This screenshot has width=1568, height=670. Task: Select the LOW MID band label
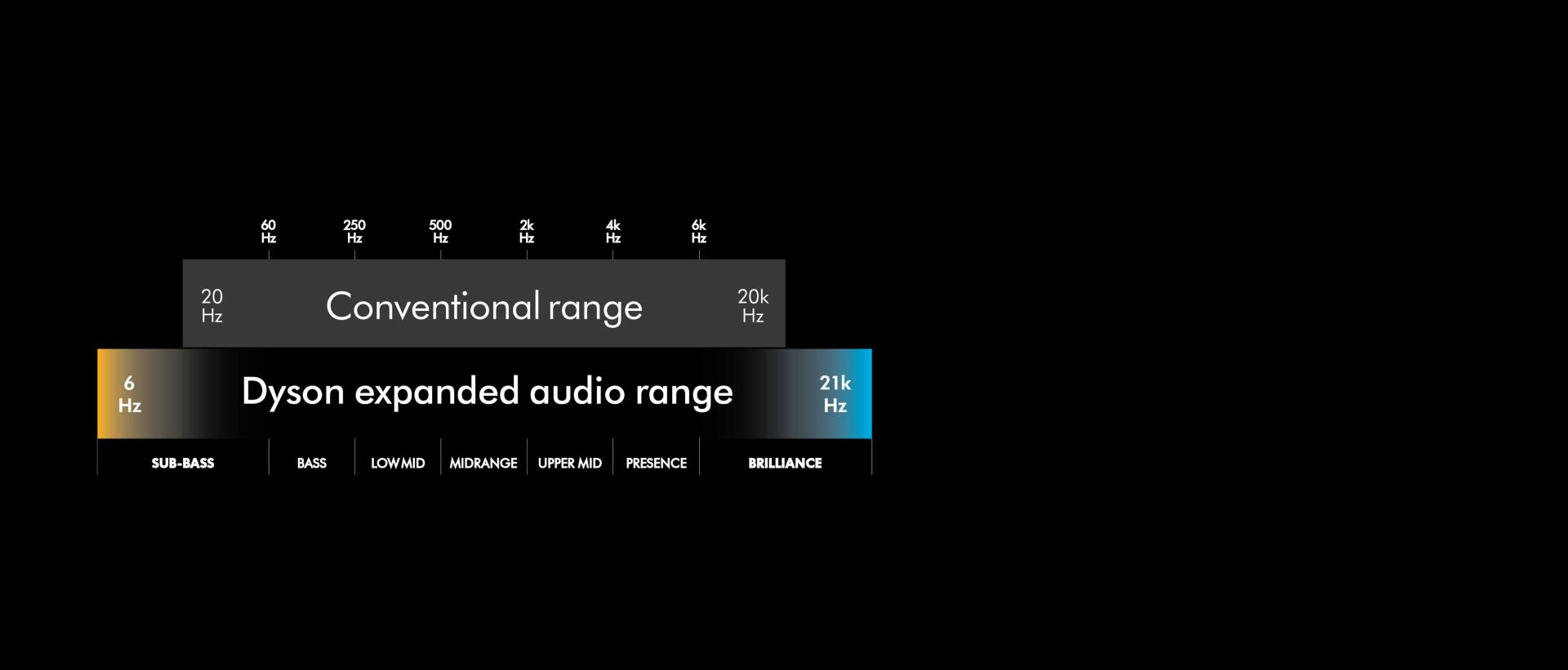tap(398, 463)
